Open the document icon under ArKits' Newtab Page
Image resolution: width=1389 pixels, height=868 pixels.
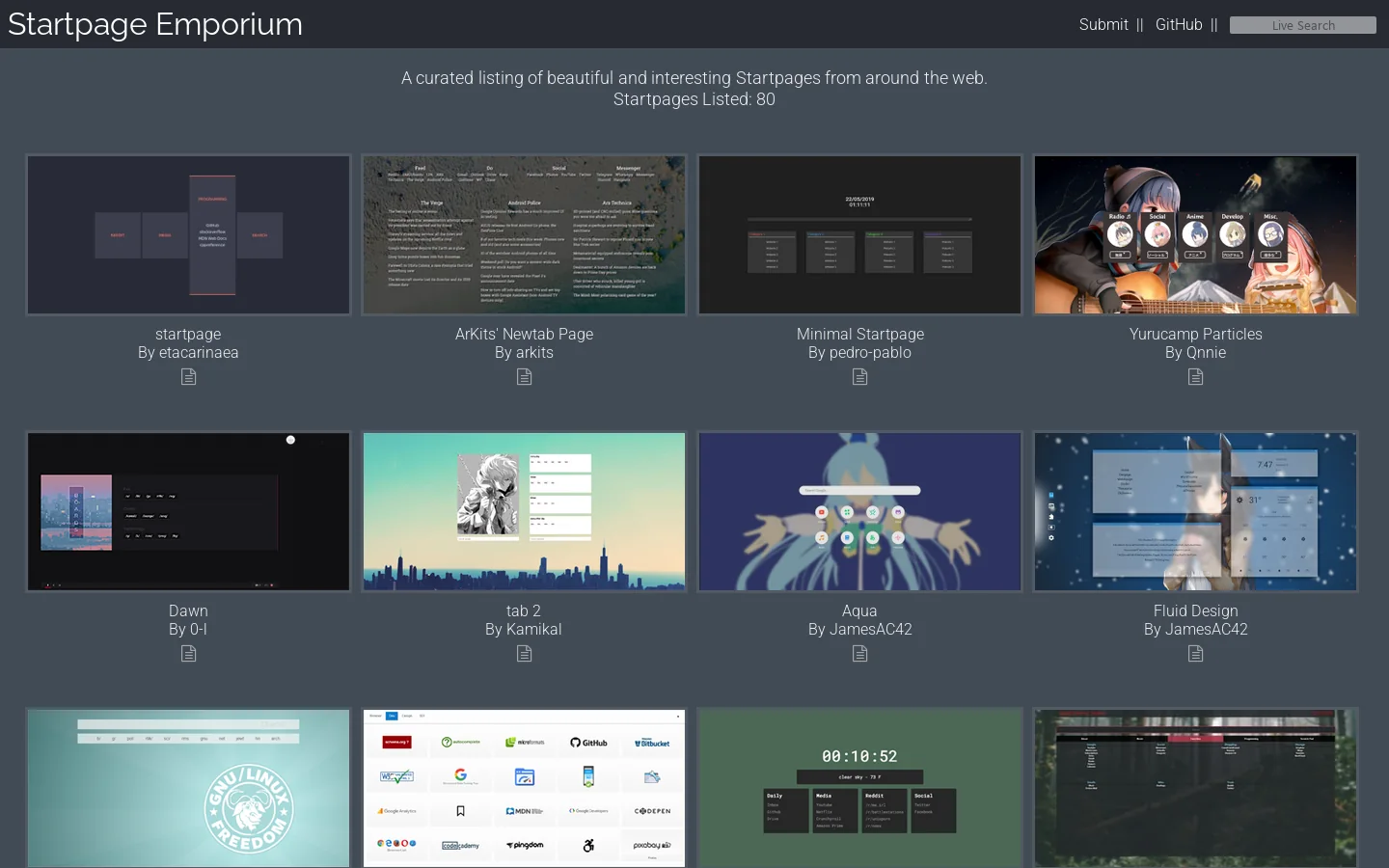point(524,376)
